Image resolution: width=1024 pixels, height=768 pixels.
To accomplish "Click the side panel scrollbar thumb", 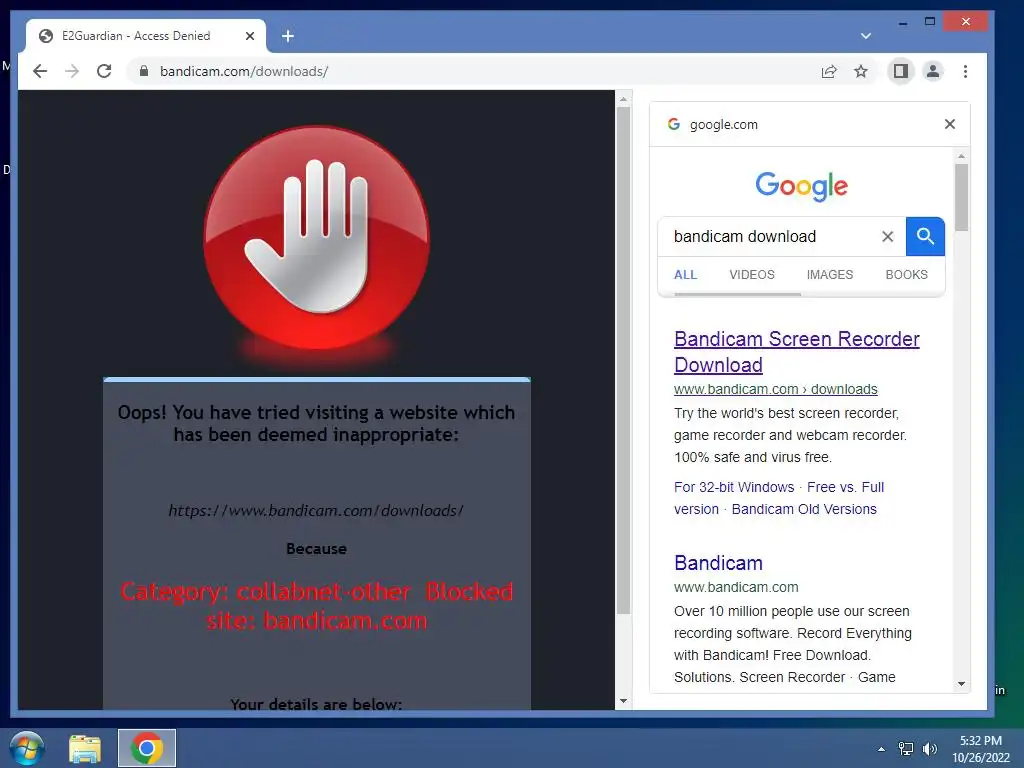I will (961, 197).
